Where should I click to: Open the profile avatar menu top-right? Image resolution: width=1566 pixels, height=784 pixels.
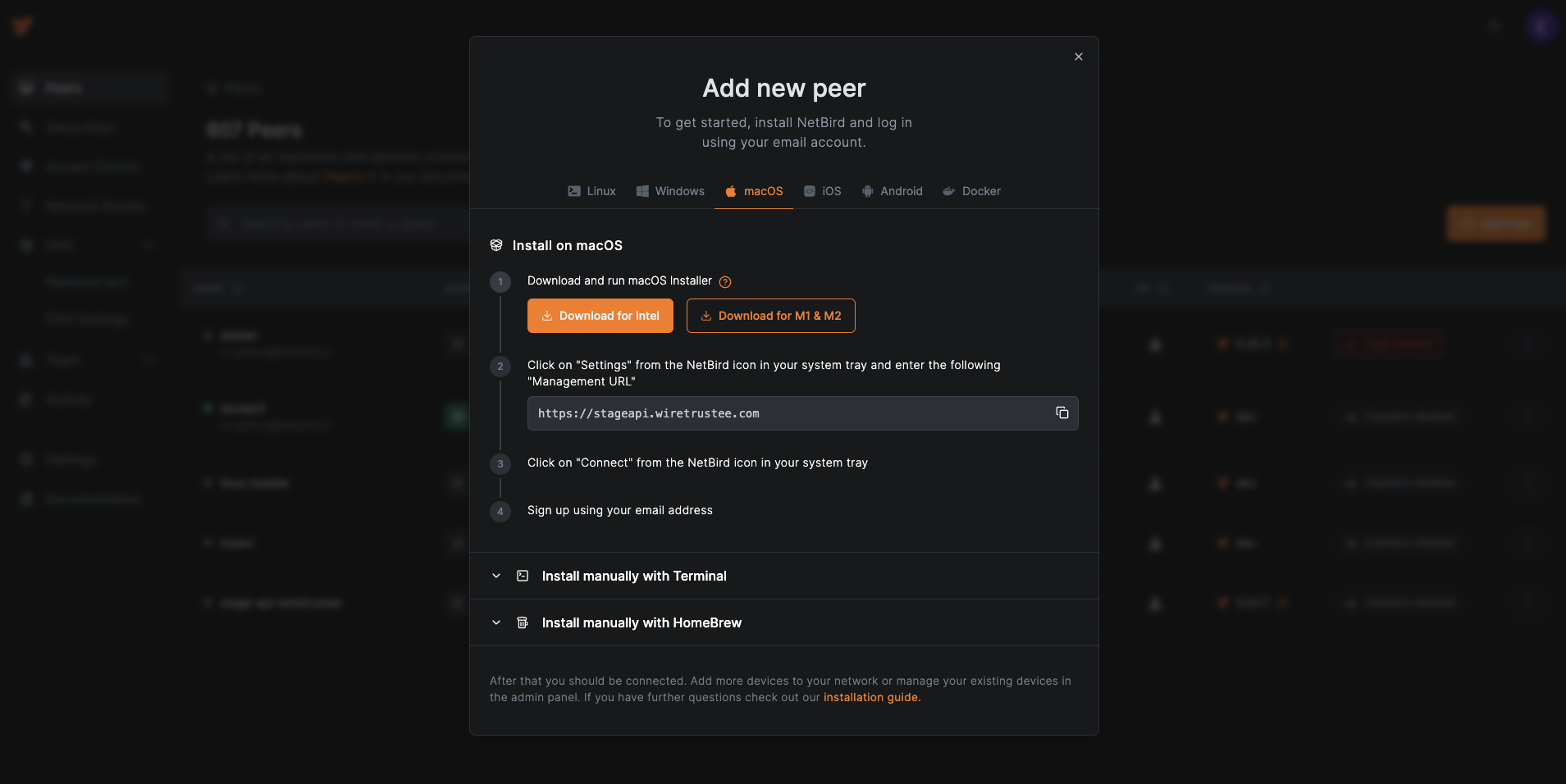coord(1541,25)
